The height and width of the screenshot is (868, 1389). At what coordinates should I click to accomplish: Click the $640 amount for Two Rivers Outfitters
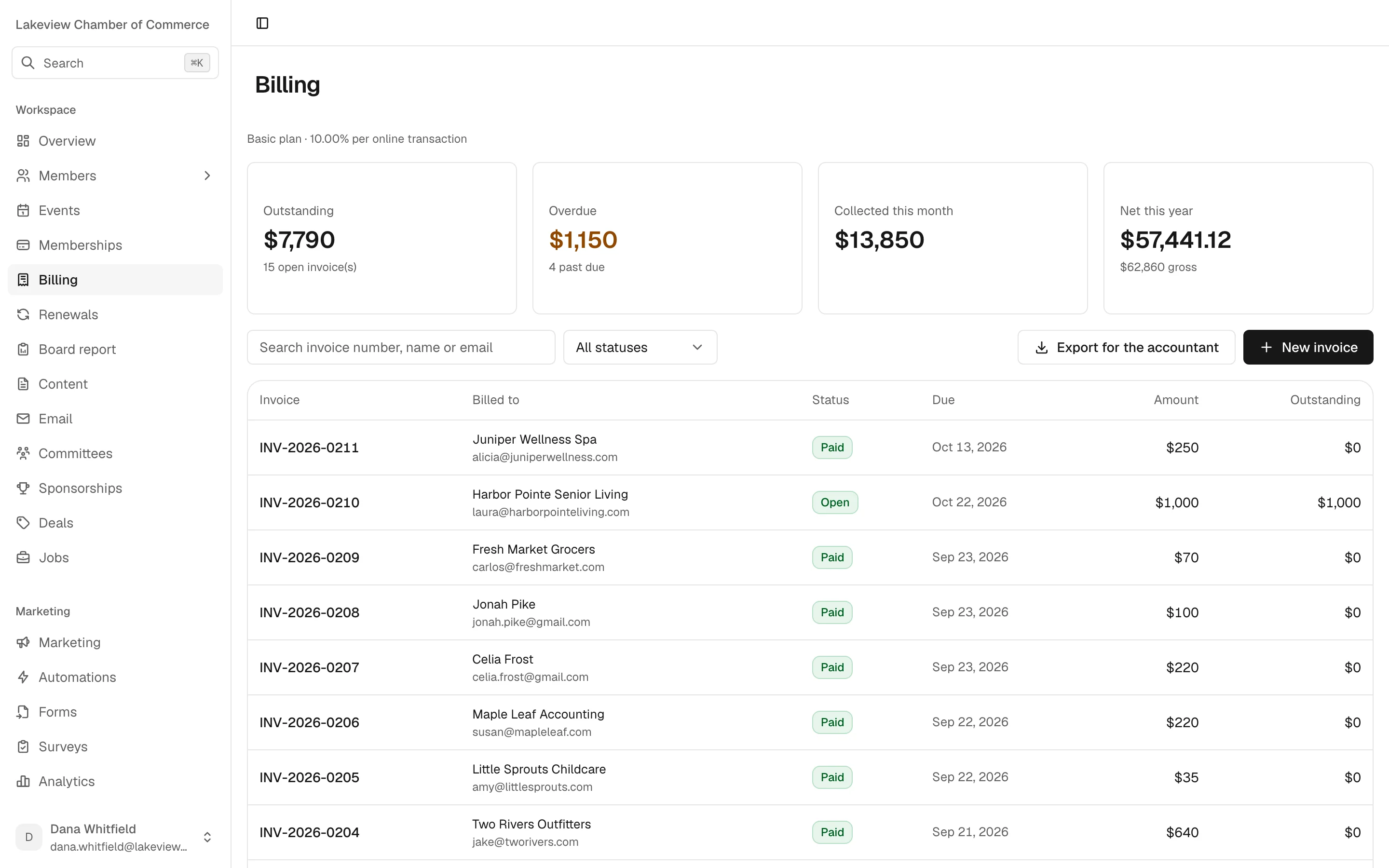point(1182,832)
